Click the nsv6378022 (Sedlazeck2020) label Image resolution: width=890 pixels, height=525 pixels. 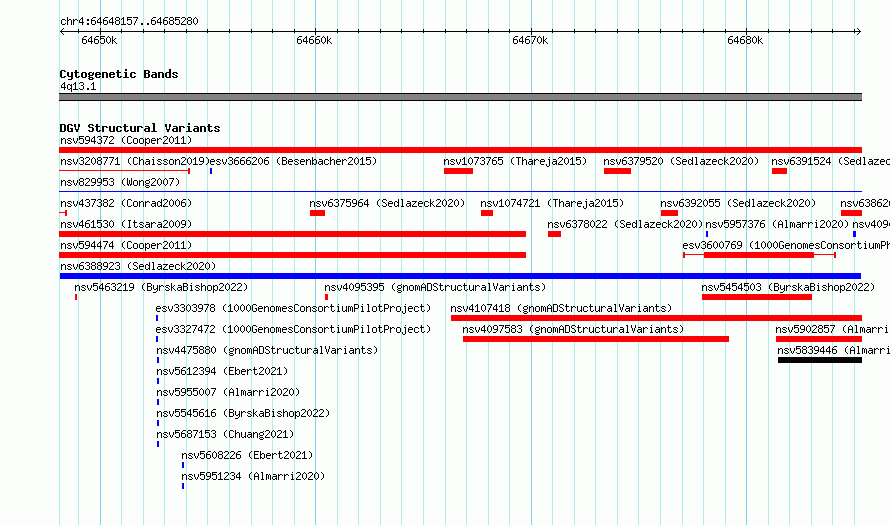tap(625, 224)
